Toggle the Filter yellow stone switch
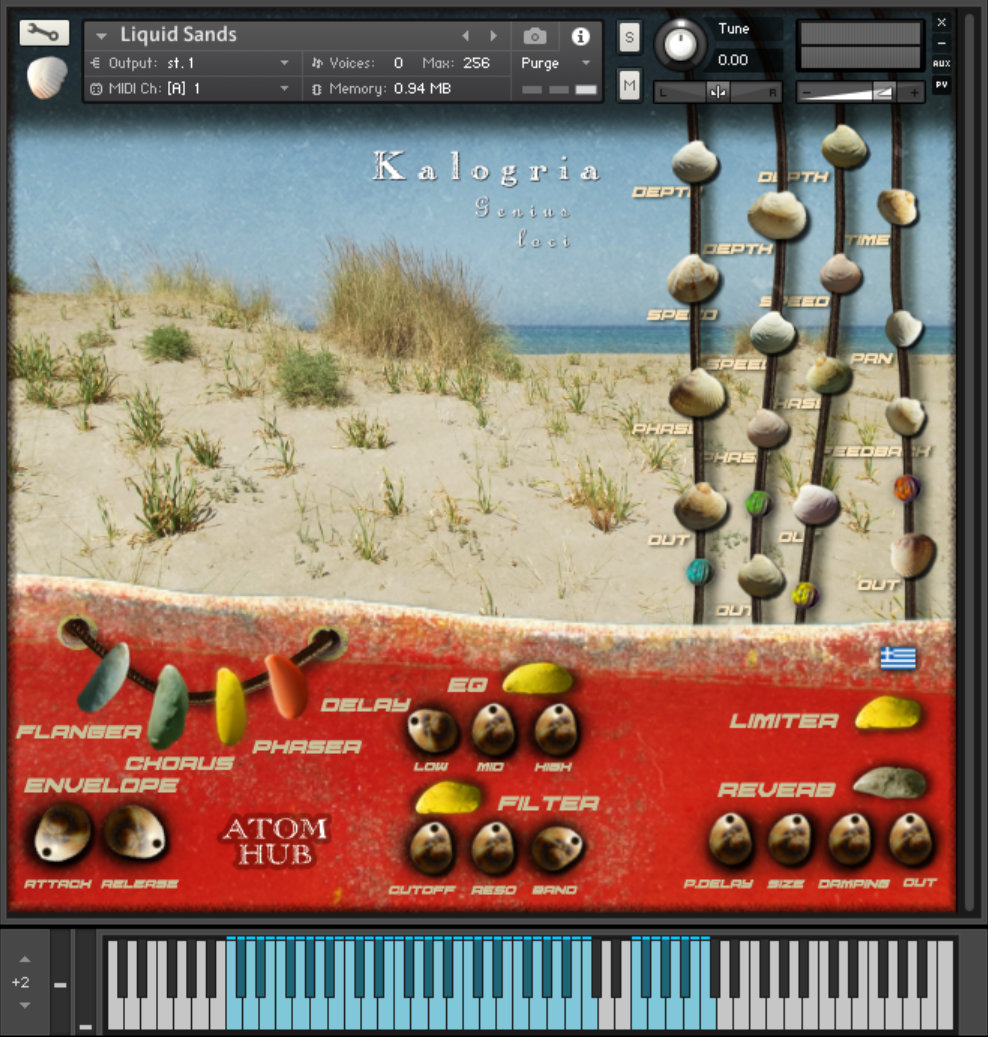The width and height of the screenshot is (988, 1037). pyautogui.click(x=448, y=797)
